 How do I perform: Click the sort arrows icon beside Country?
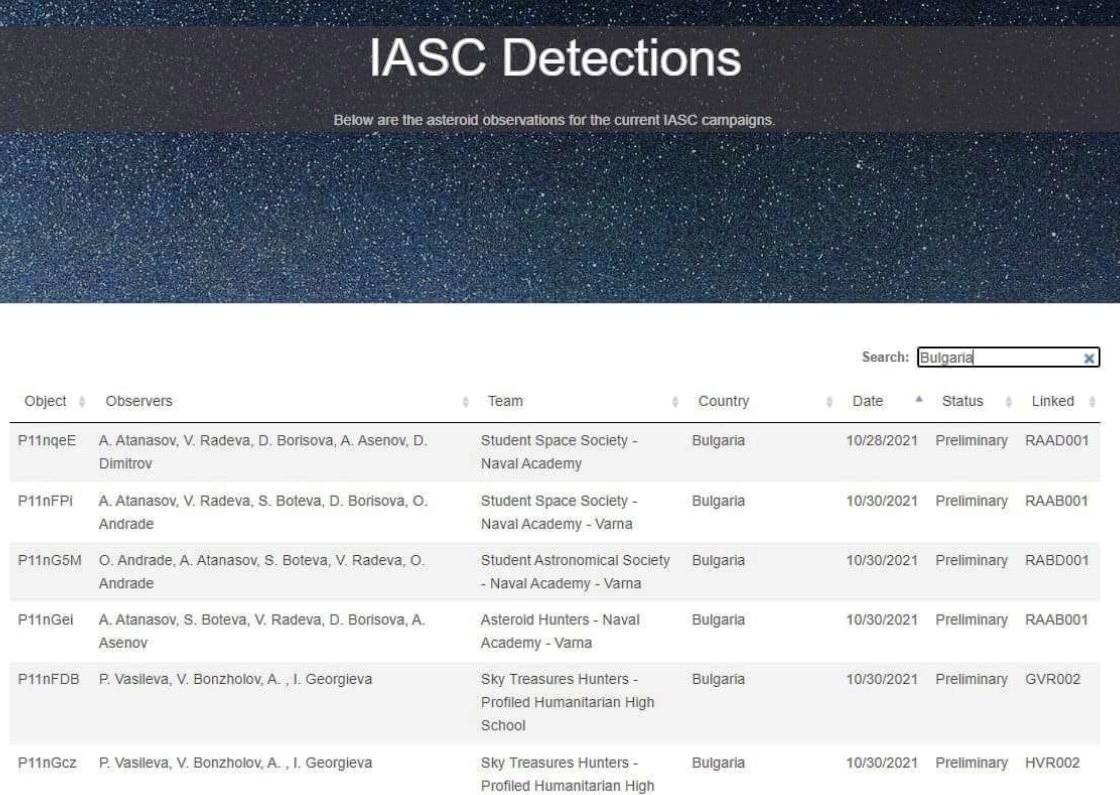829,402
